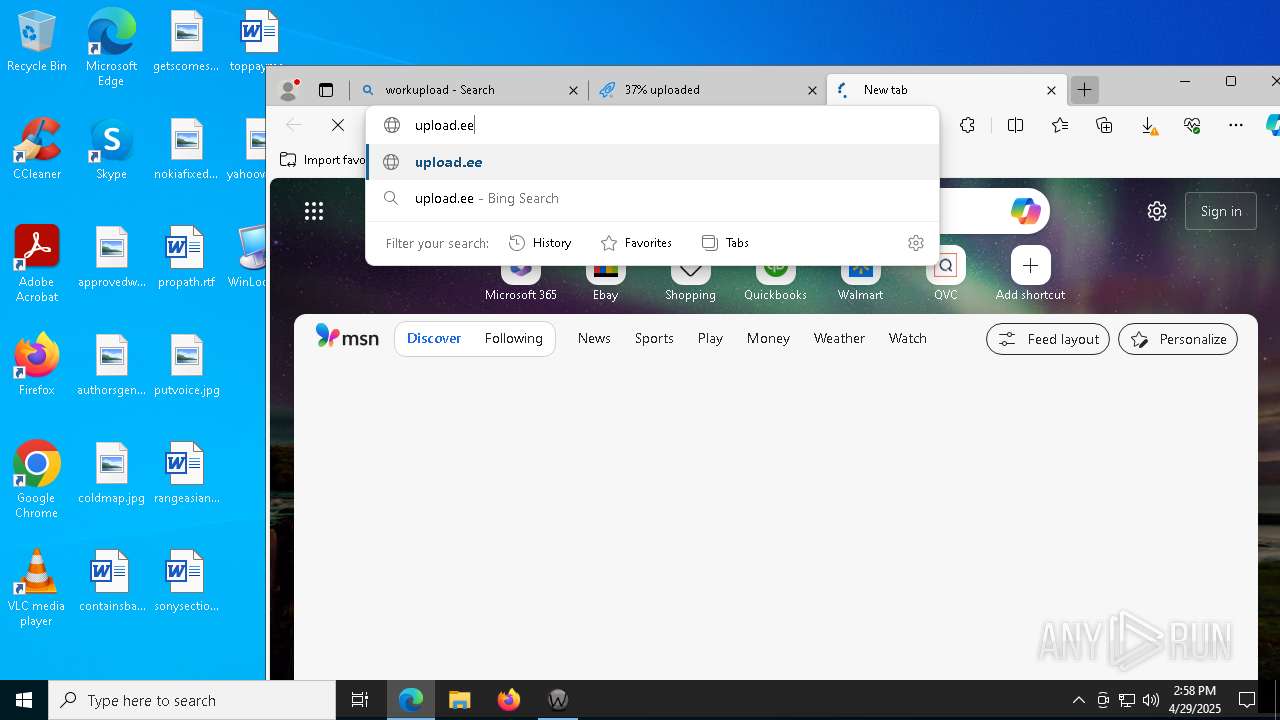Click the address bar with upload.ee
This screenshot has width=1280, height=720.
pyautogui.click(x=653, y=125)
